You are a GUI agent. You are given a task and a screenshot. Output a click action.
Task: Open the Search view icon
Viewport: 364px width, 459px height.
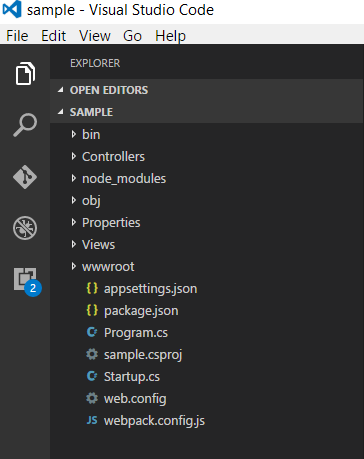(x=25, y=125)
